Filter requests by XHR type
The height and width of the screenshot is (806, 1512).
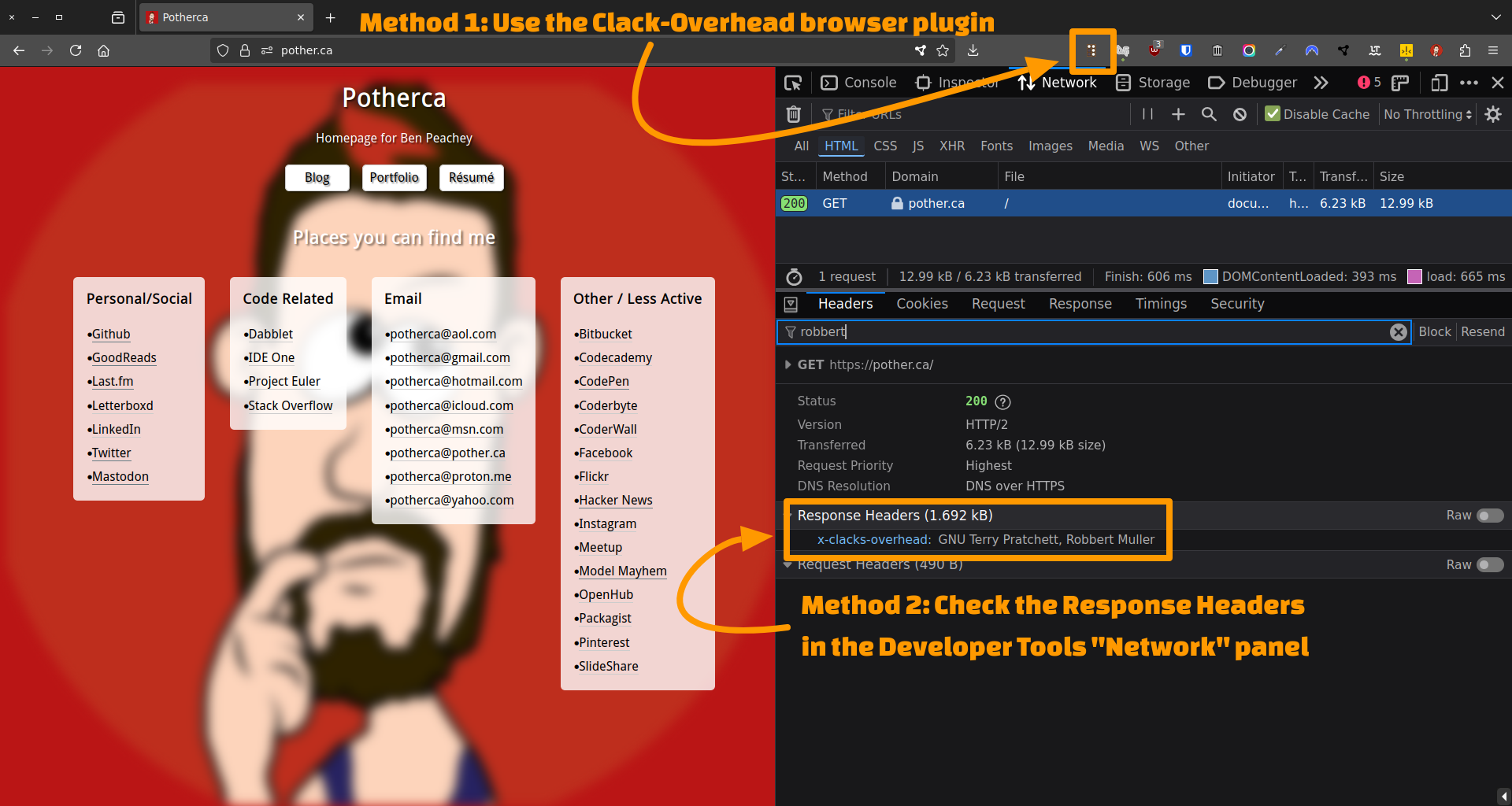pos(952,146)
